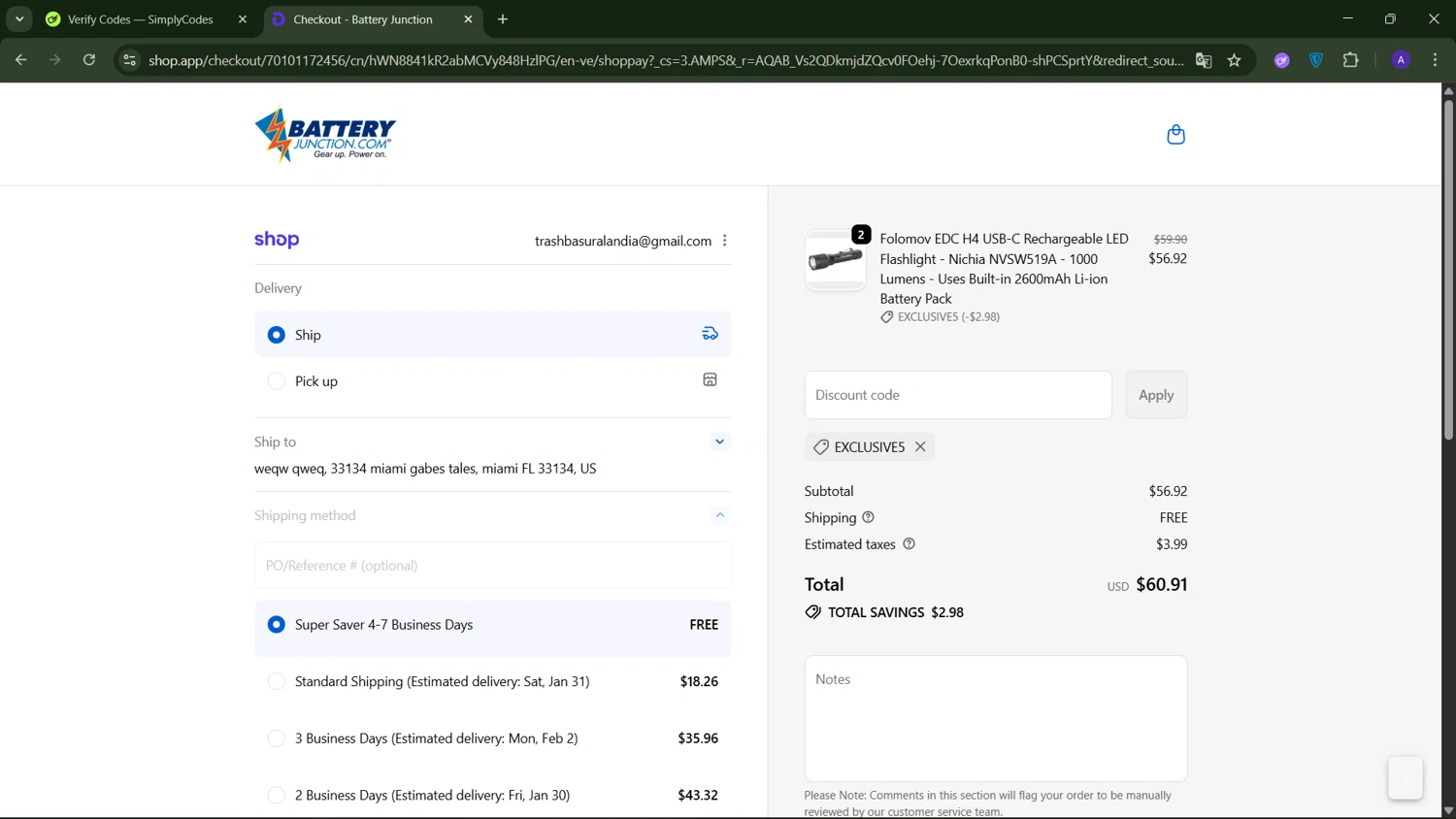Click the shipping help question icon

tap(868, 517)
